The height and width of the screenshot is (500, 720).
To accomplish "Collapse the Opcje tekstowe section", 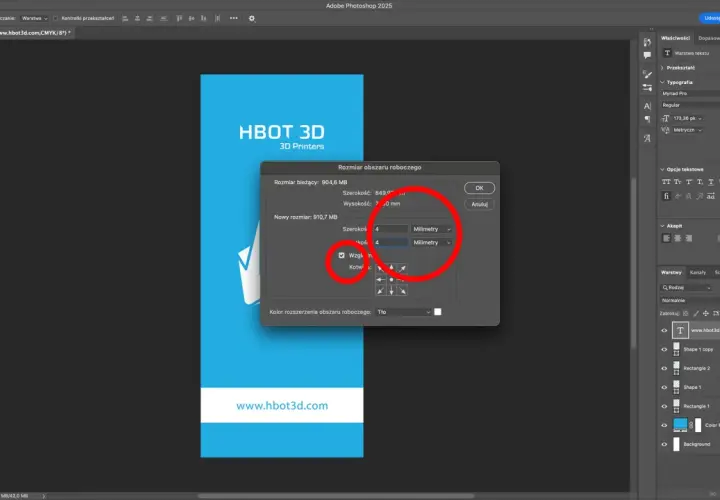I will pos(662,169).
